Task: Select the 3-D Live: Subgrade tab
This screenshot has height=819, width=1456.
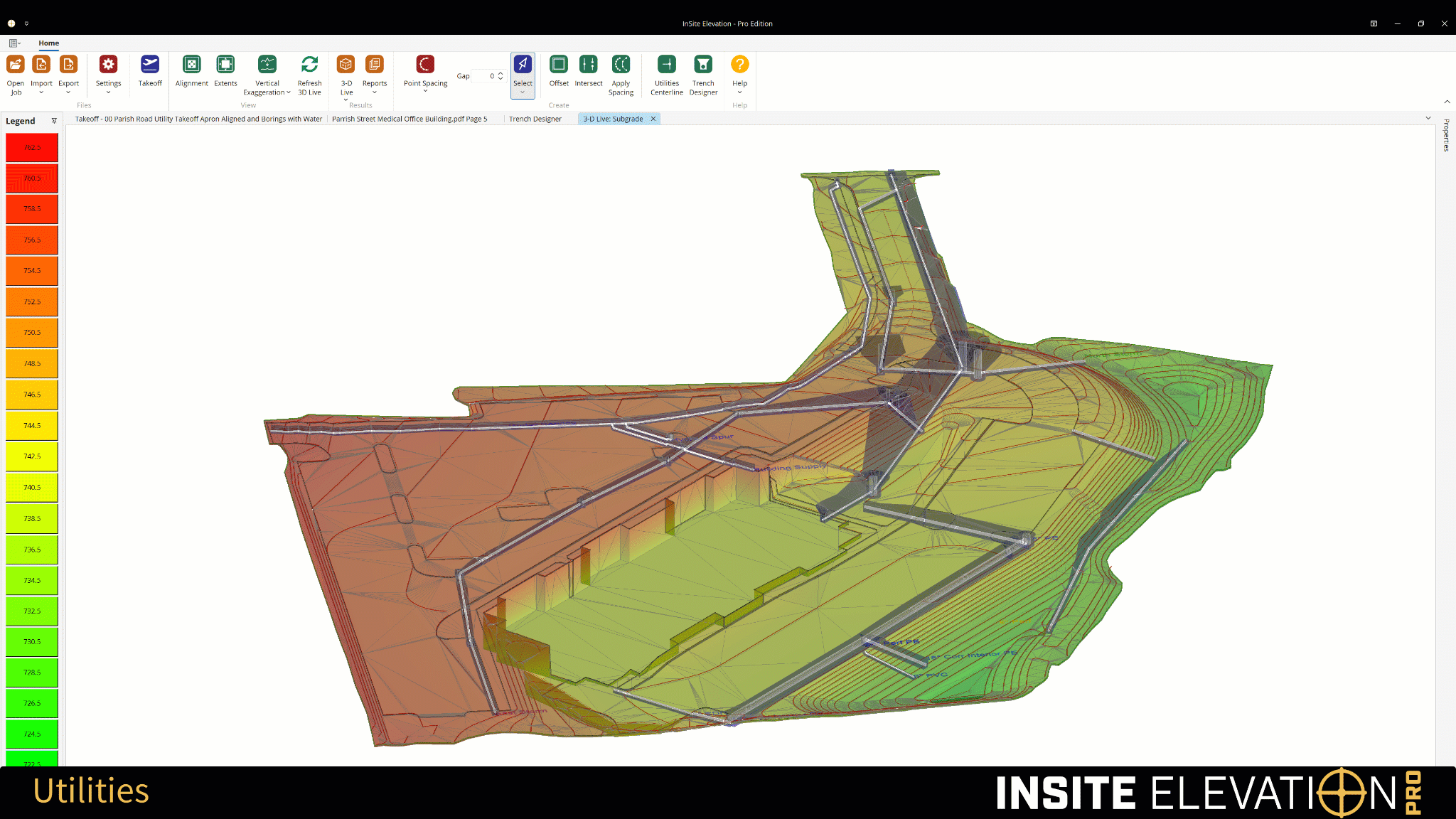Action: [613, 119]
